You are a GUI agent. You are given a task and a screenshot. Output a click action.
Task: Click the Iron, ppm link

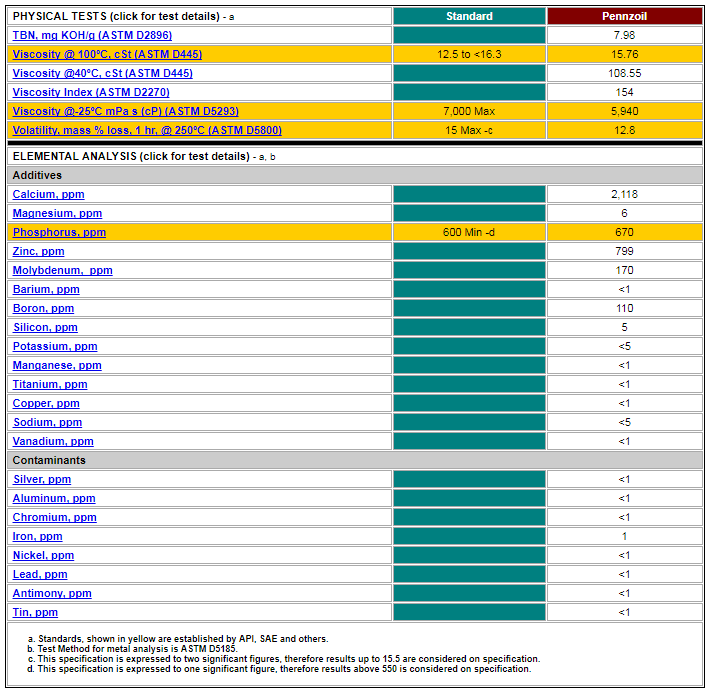37,536
